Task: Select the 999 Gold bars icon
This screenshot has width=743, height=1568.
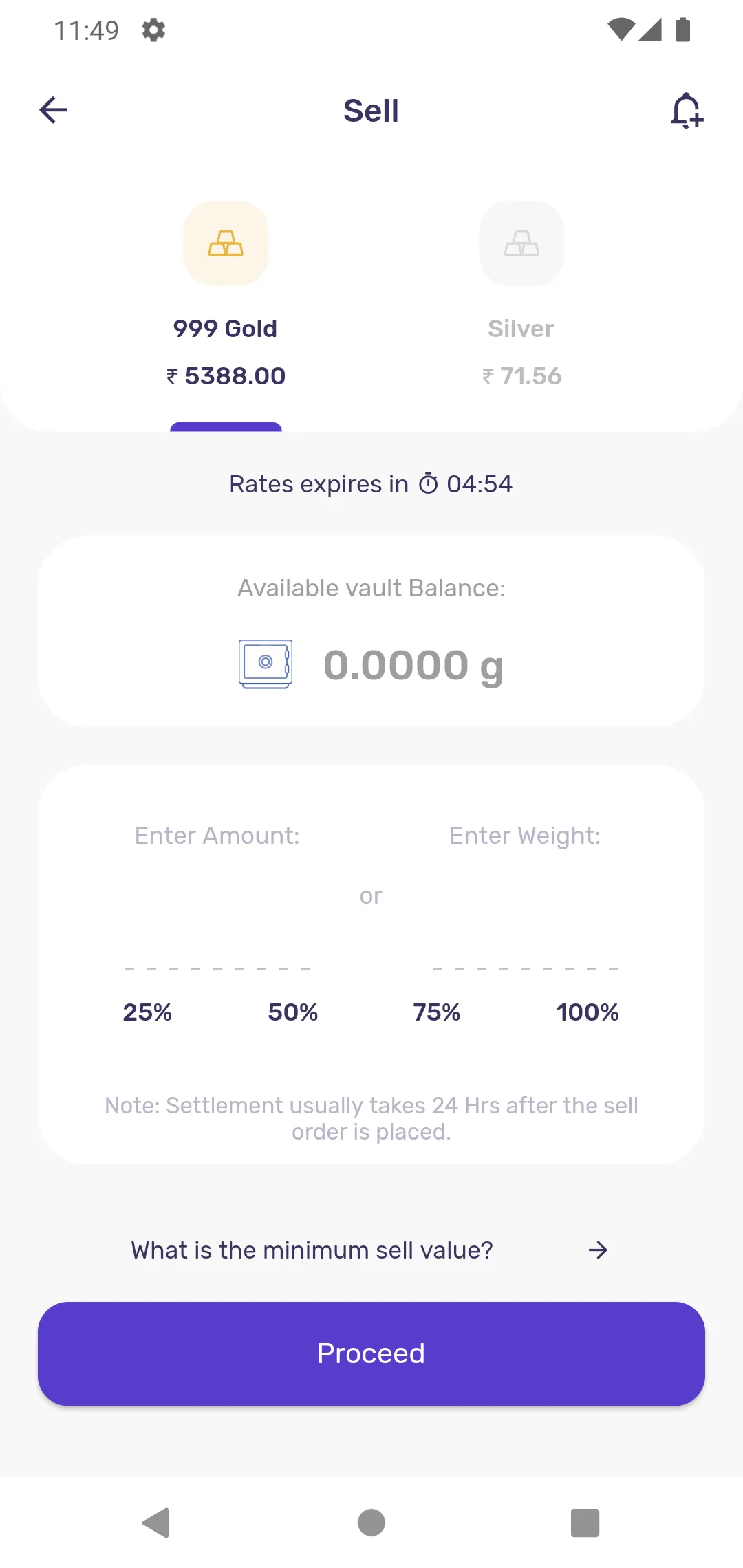Action: point(226,243)
